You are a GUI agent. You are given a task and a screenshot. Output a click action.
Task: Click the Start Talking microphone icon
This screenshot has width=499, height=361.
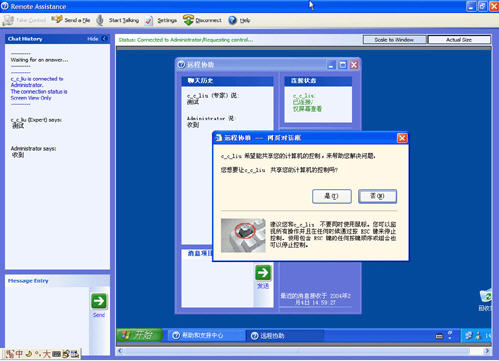click(100, 20)
